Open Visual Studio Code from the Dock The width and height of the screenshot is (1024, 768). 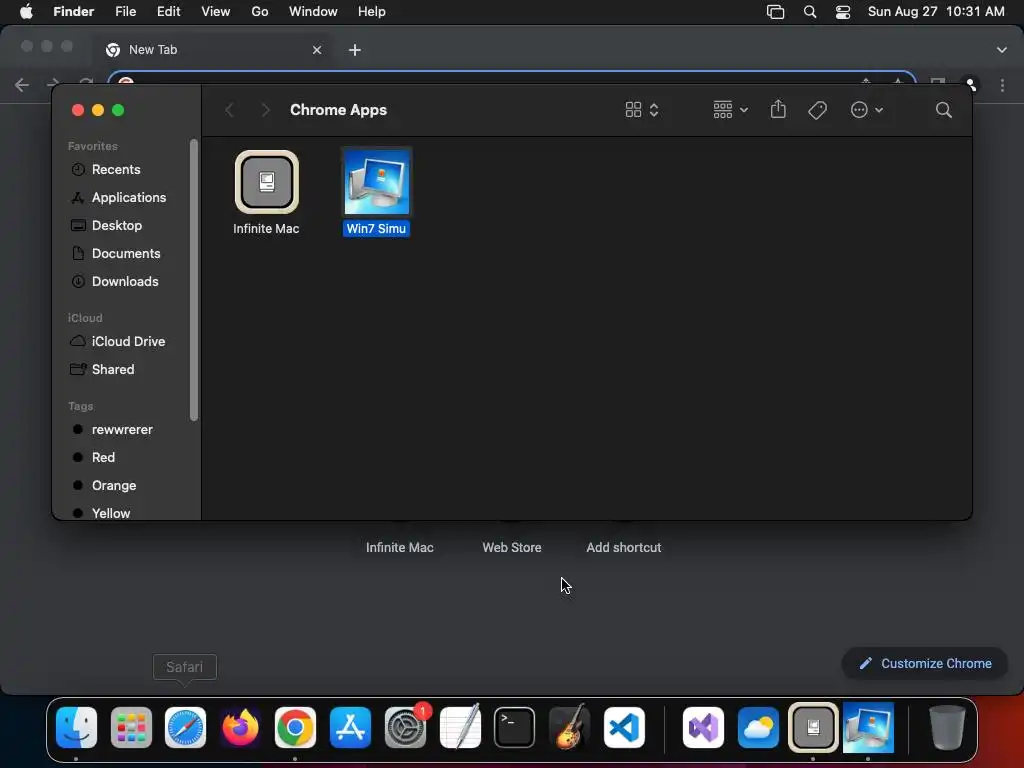click(624, 728)
